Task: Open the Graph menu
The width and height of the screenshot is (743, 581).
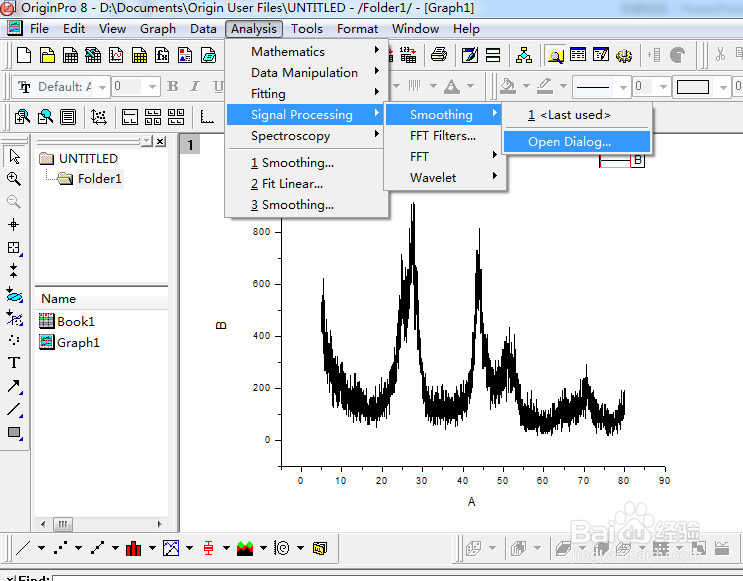Action: click(158, 29)
